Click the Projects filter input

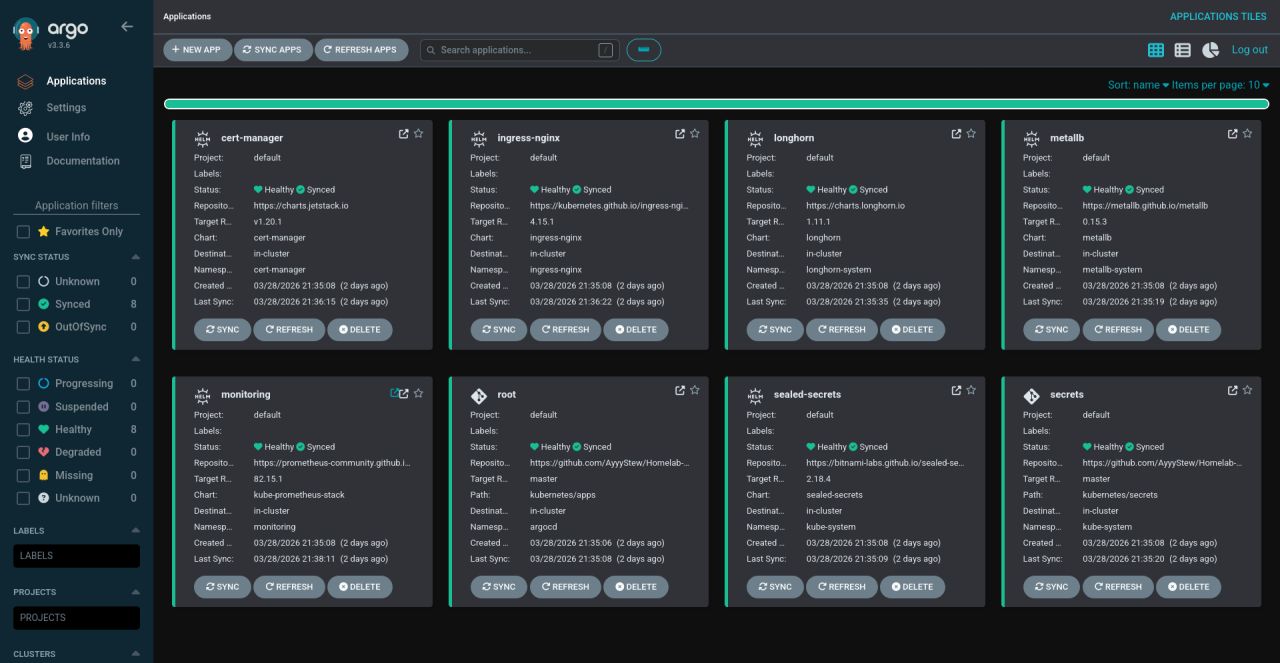(x=77, y=617)
